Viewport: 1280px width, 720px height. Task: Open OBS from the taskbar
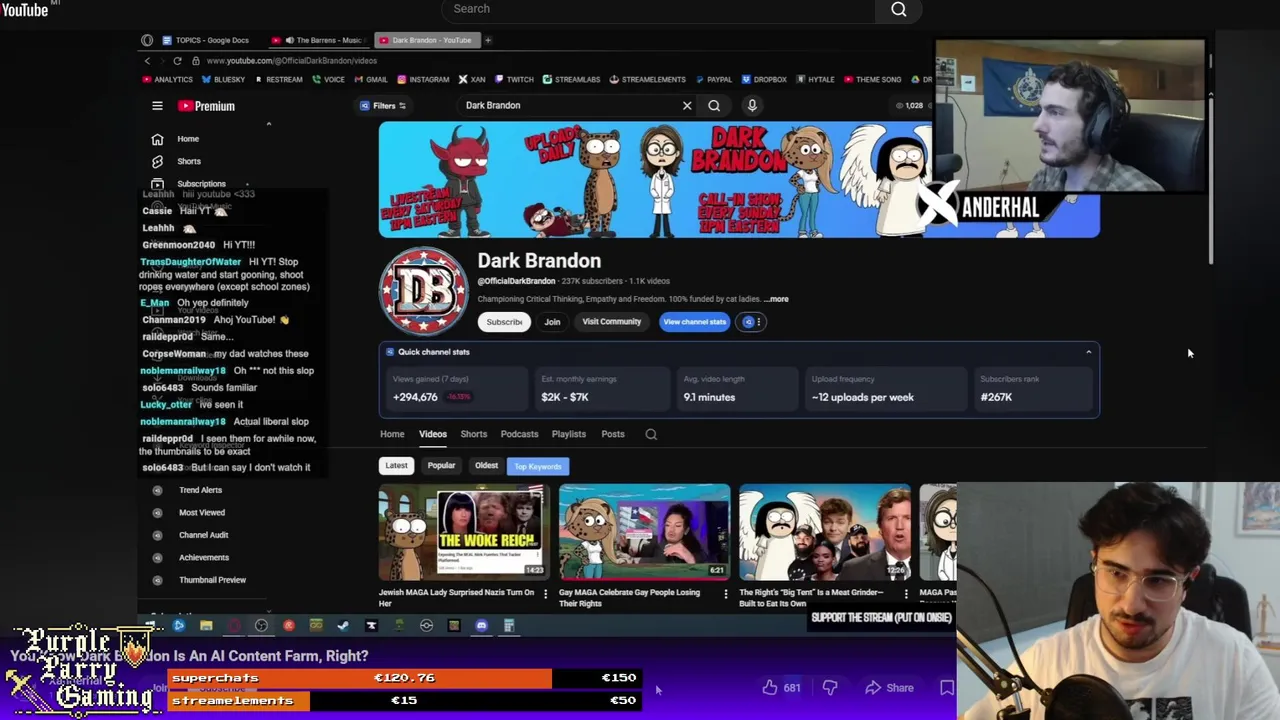point(261,626)
